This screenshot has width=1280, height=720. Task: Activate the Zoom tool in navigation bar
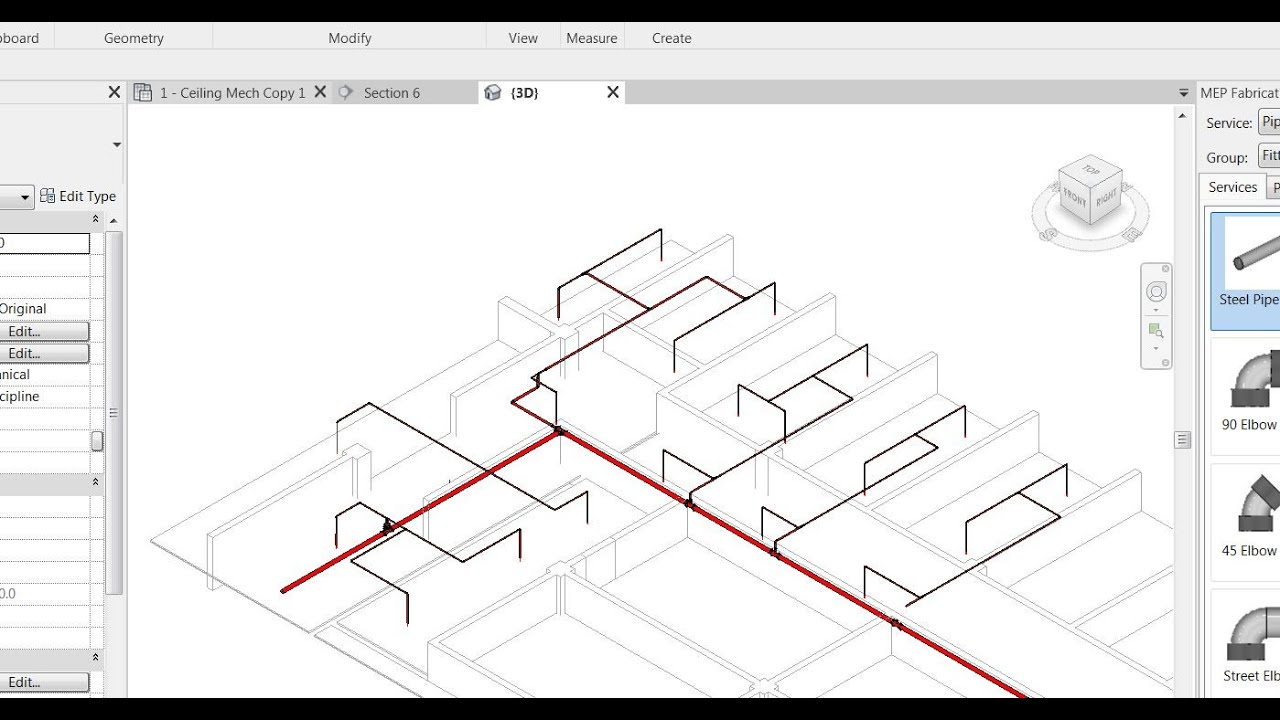(x=1156, y=331)
